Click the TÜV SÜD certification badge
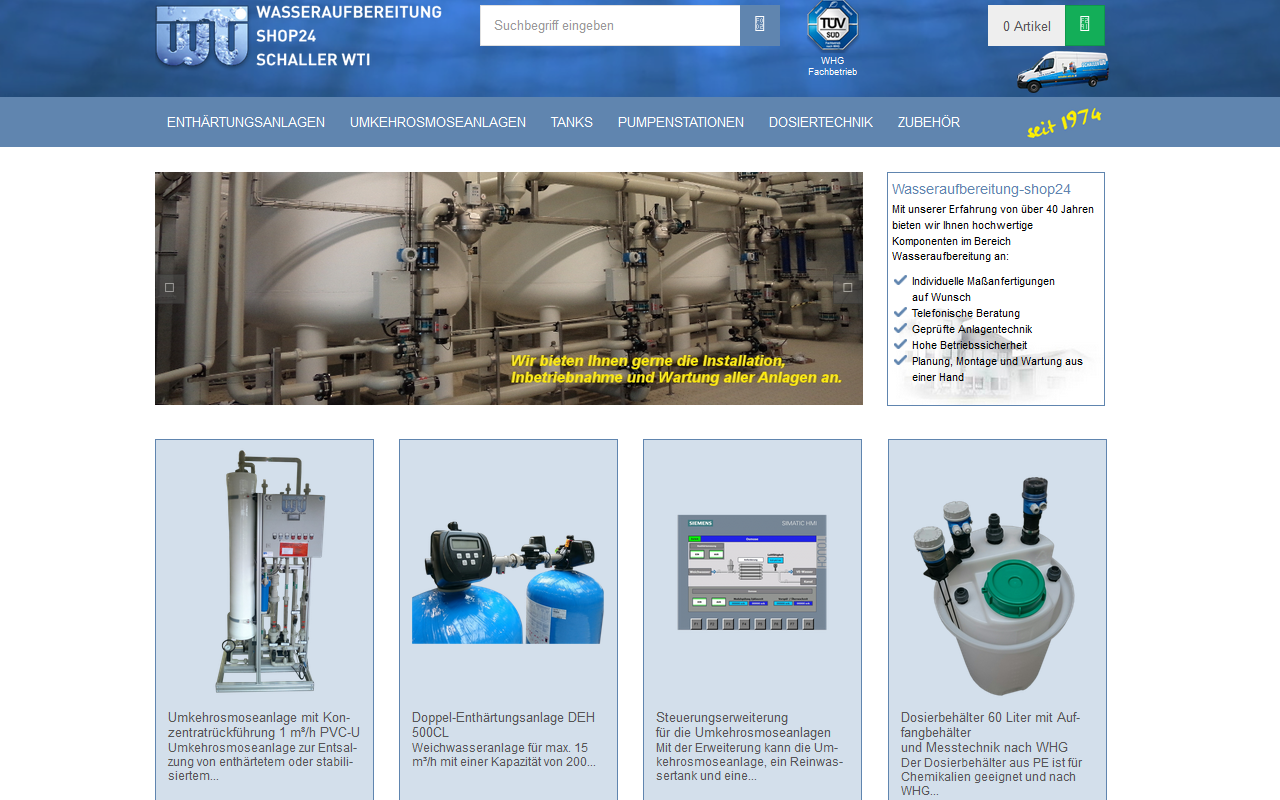 (x=832, y=27)
